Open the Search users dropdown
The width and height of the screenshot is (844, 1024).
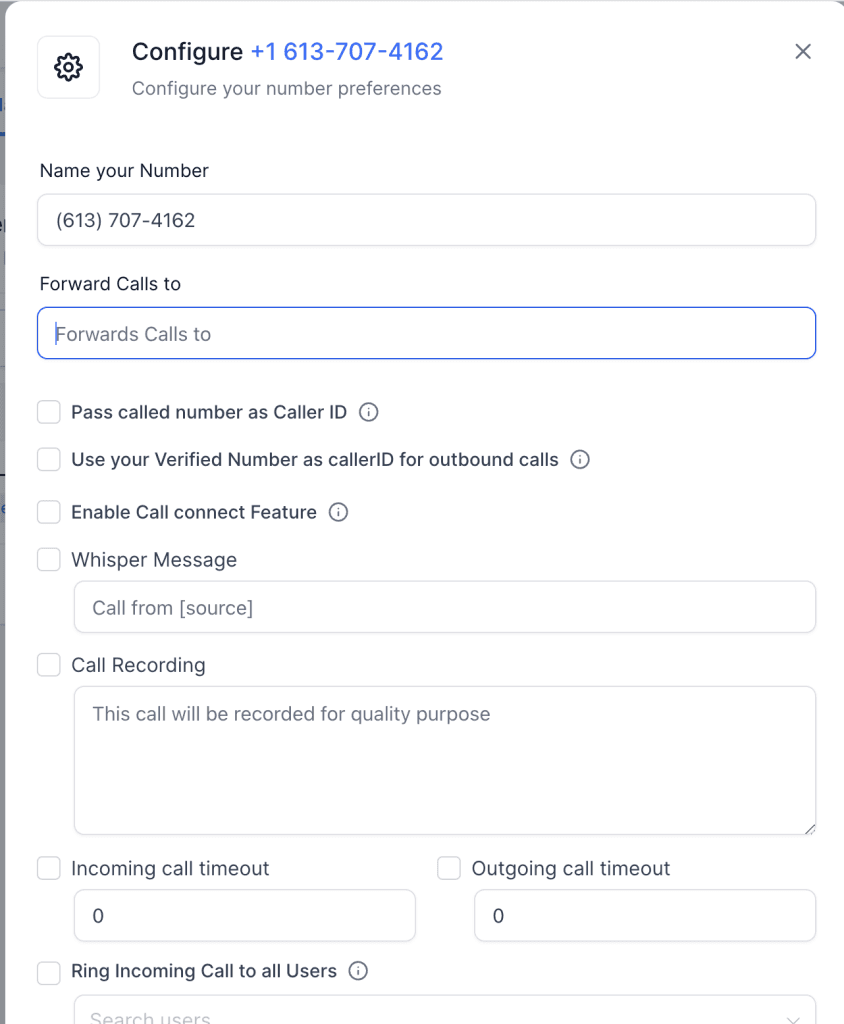444,1014
